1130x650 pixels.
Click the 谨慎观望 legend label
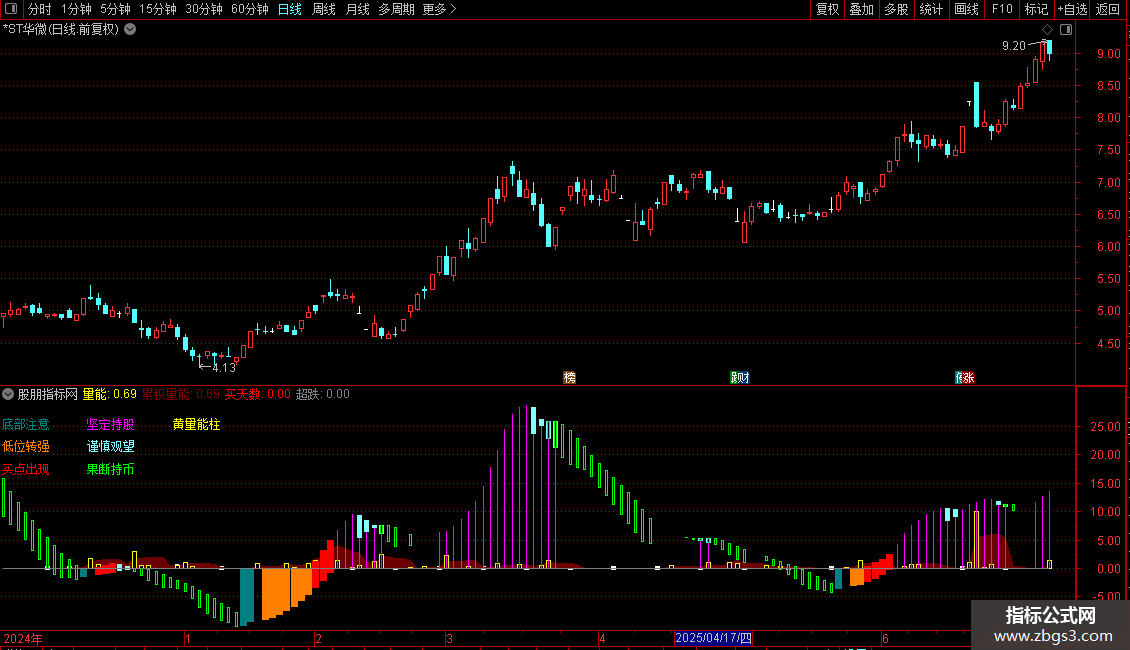110,447
